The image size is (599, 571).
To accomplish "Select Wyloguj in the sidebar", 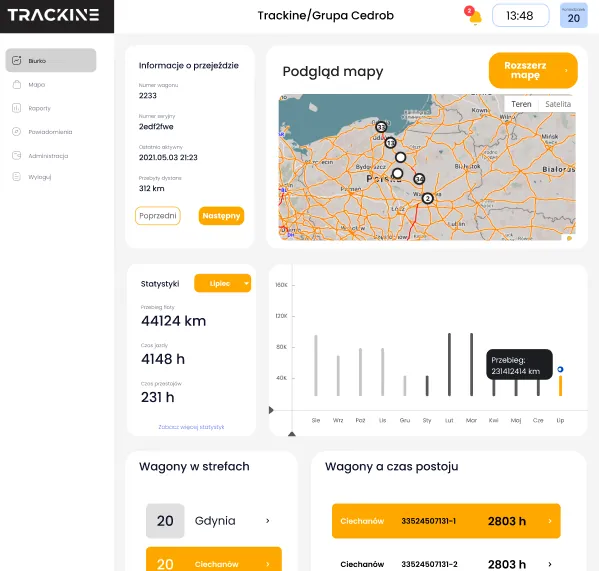I will (39, 177).
